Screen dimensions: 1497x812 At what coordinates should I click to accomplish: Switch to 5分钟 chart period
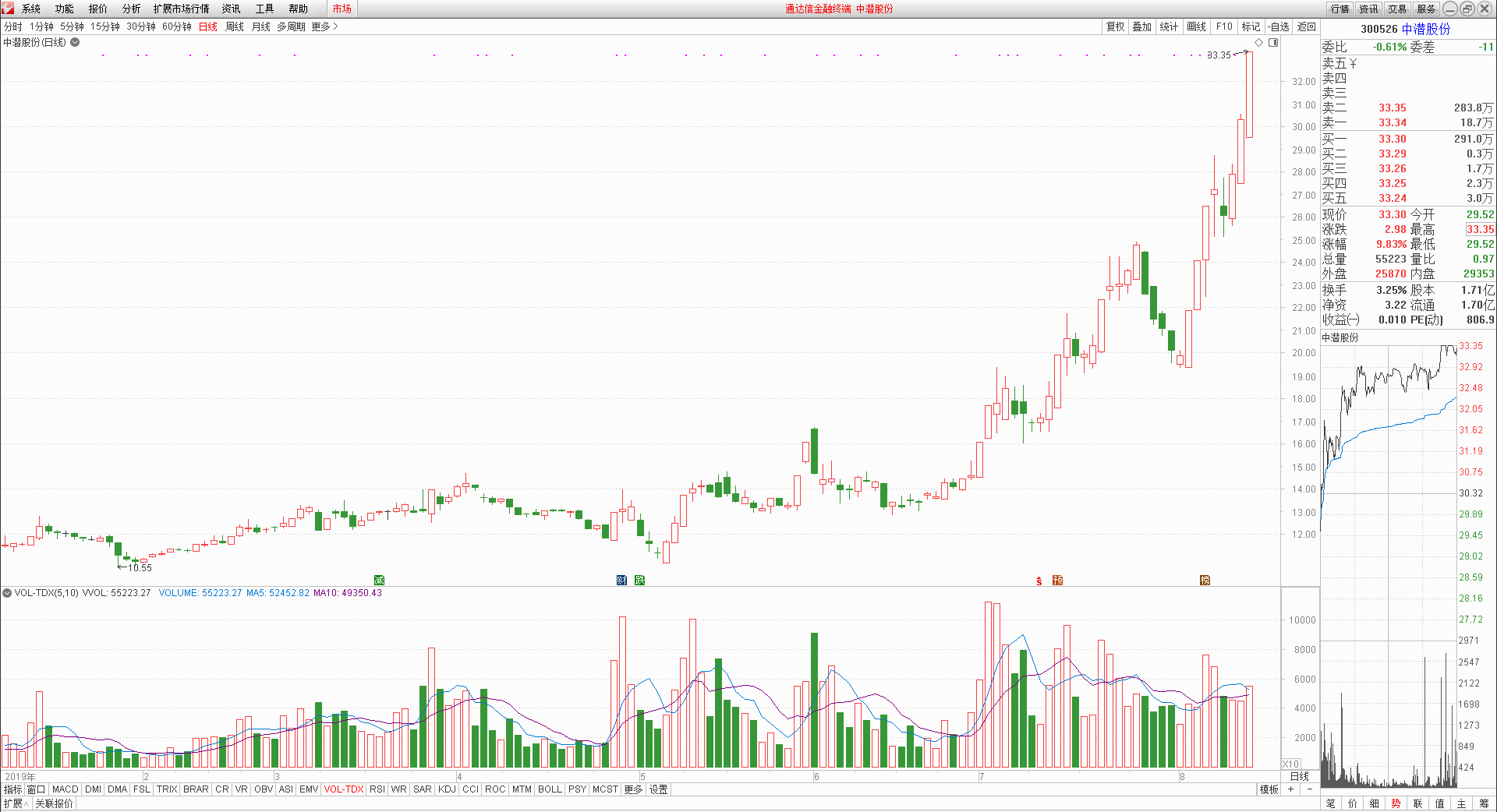72,26
